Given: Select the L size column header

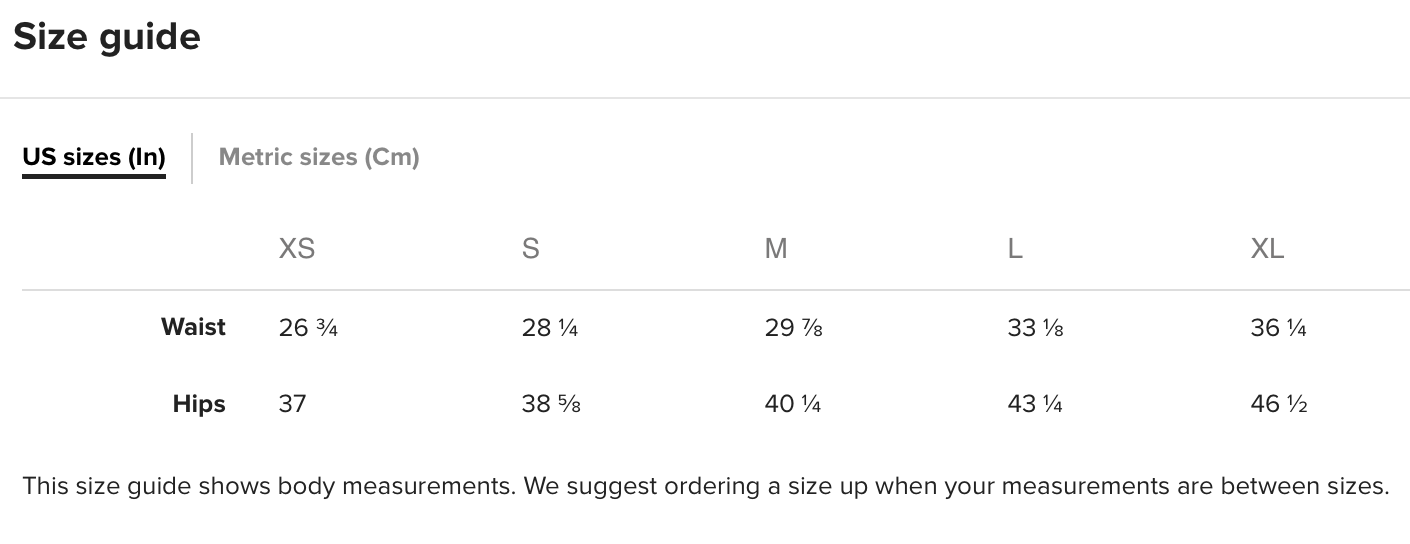Looking at the screenshot, I should point(1015,249).
